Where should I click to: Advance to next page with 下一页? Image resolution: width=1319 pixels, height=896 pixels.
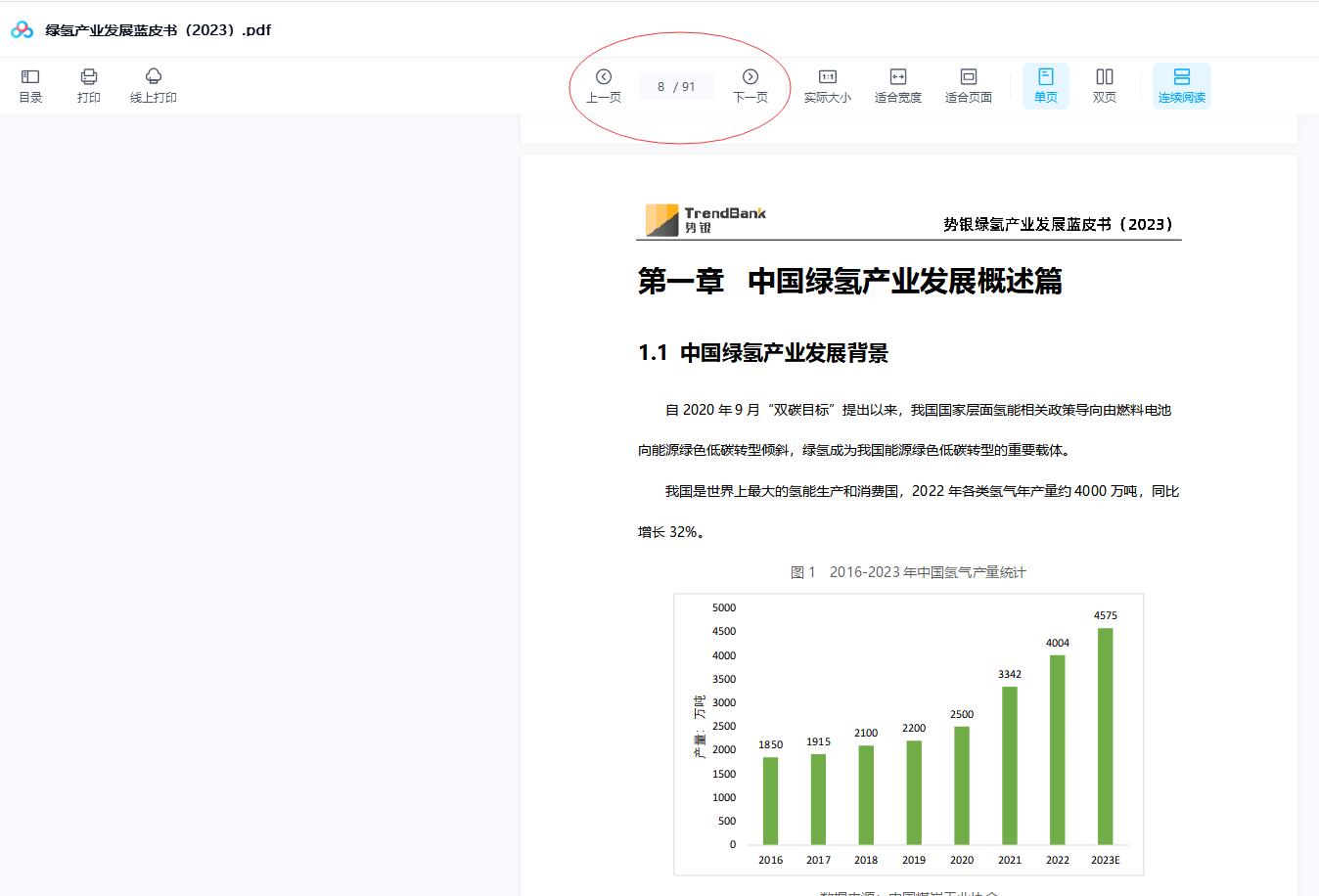pyautogui.click(x=750, y=85)
